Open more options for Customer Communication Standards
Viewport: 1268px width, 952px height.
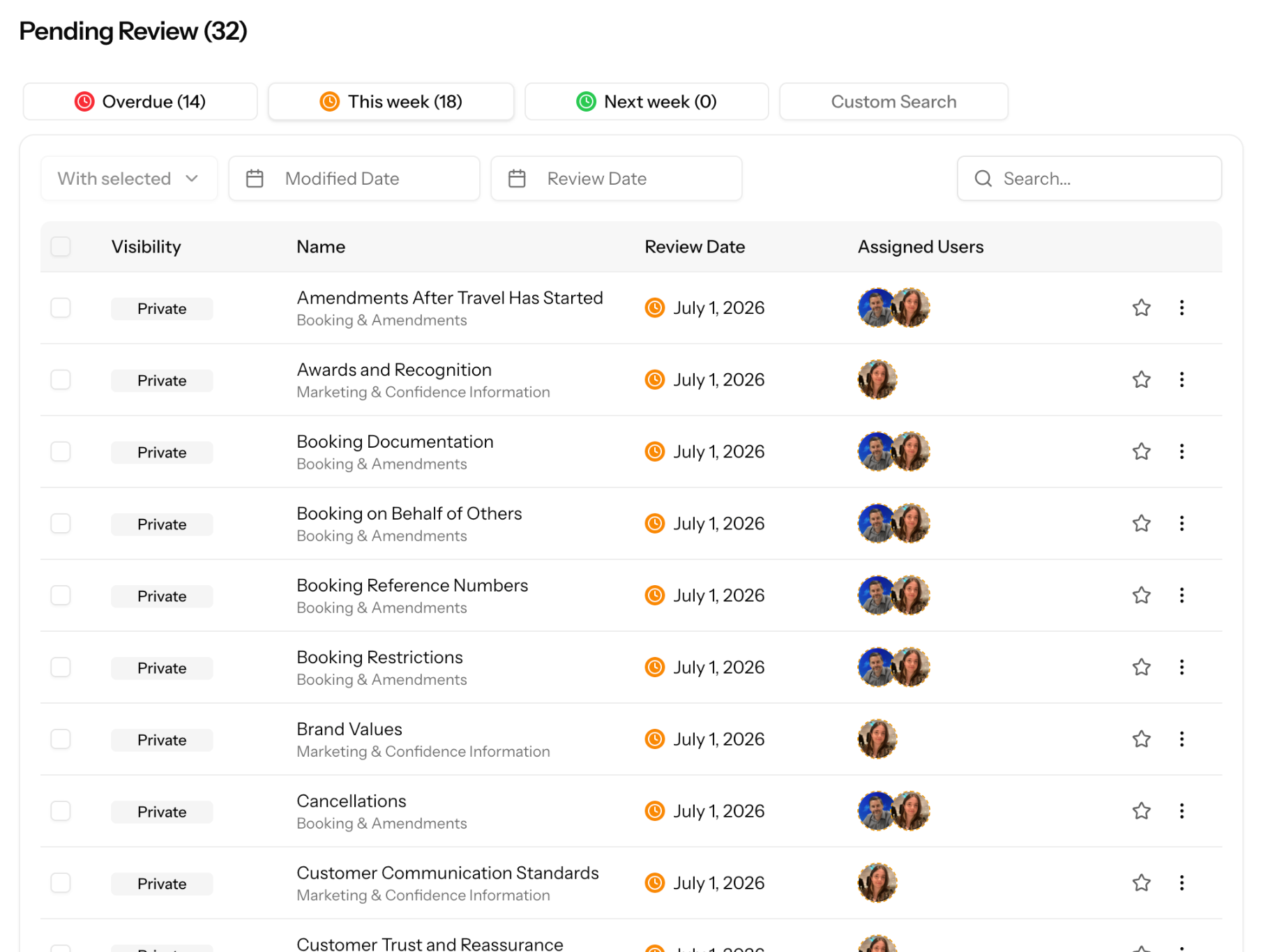[1182, 883]
